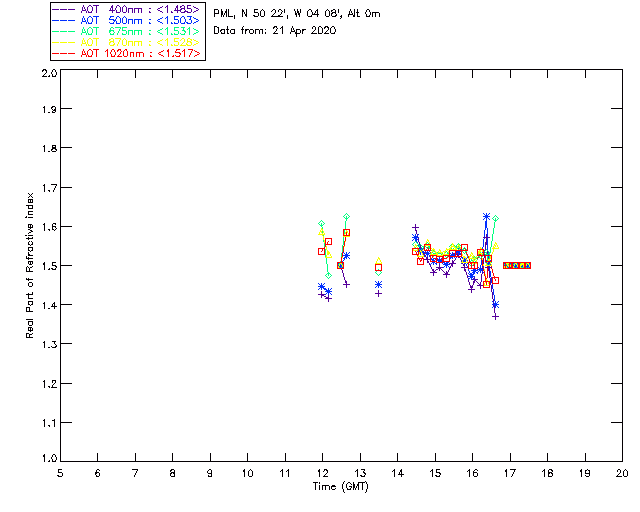
Task: Click the 7 hour x-axis label
Action: coord(135,473)
